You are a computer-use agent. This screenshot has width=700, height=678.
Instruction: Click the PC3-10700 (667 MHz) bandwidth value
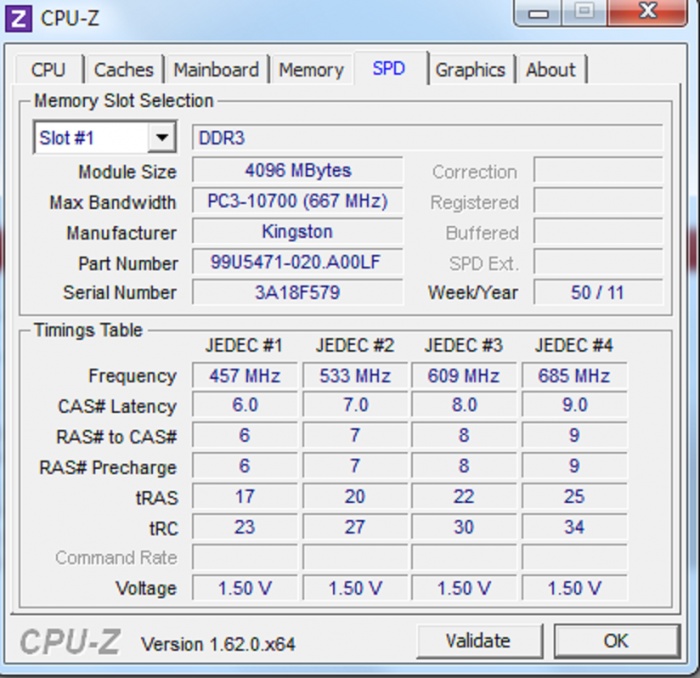298,200
